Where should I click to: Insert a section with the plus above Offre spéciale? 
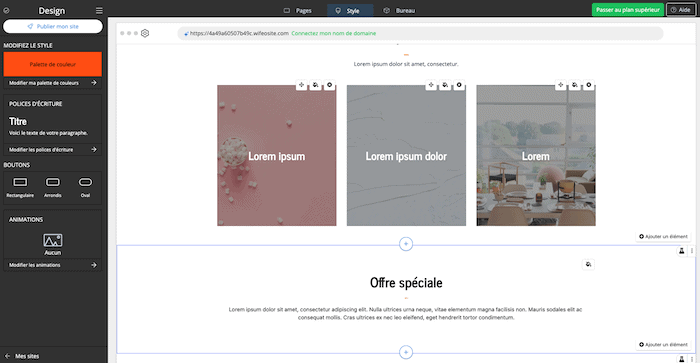(406, 244)
